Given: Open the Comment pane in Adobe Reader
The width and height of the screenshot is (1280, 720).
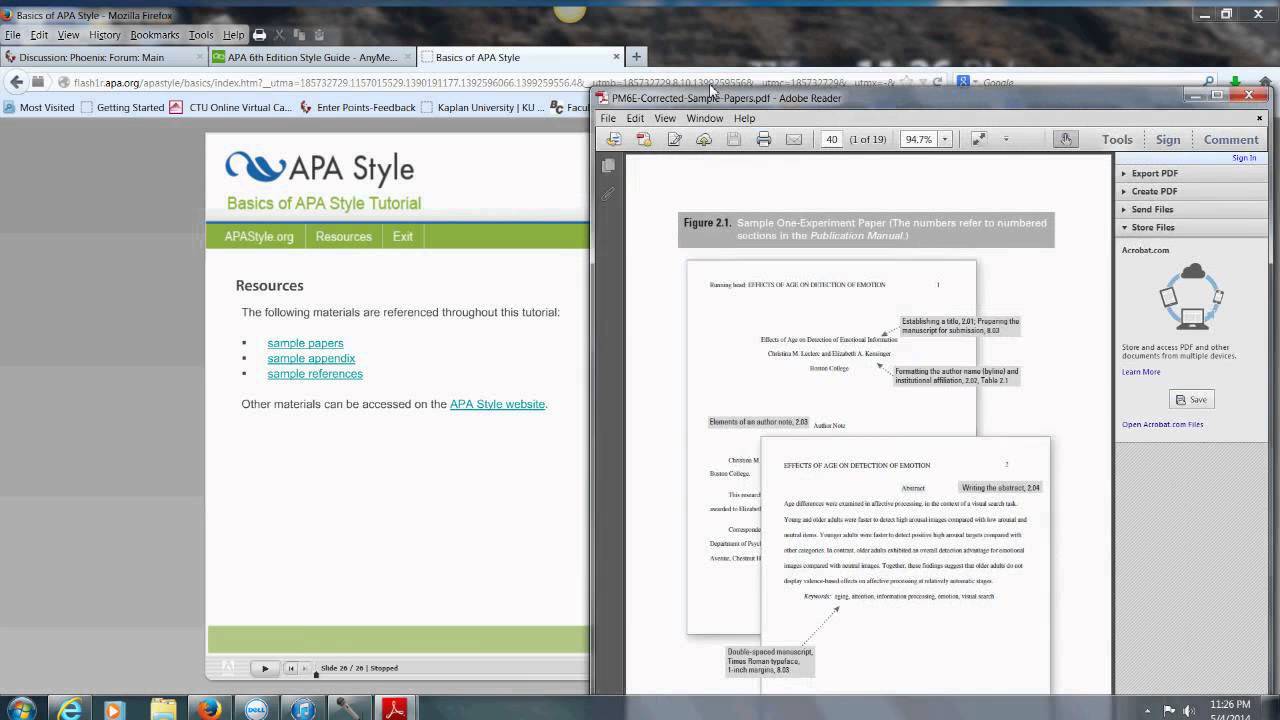Looking at the screenshot, I should click(1231, 139).
